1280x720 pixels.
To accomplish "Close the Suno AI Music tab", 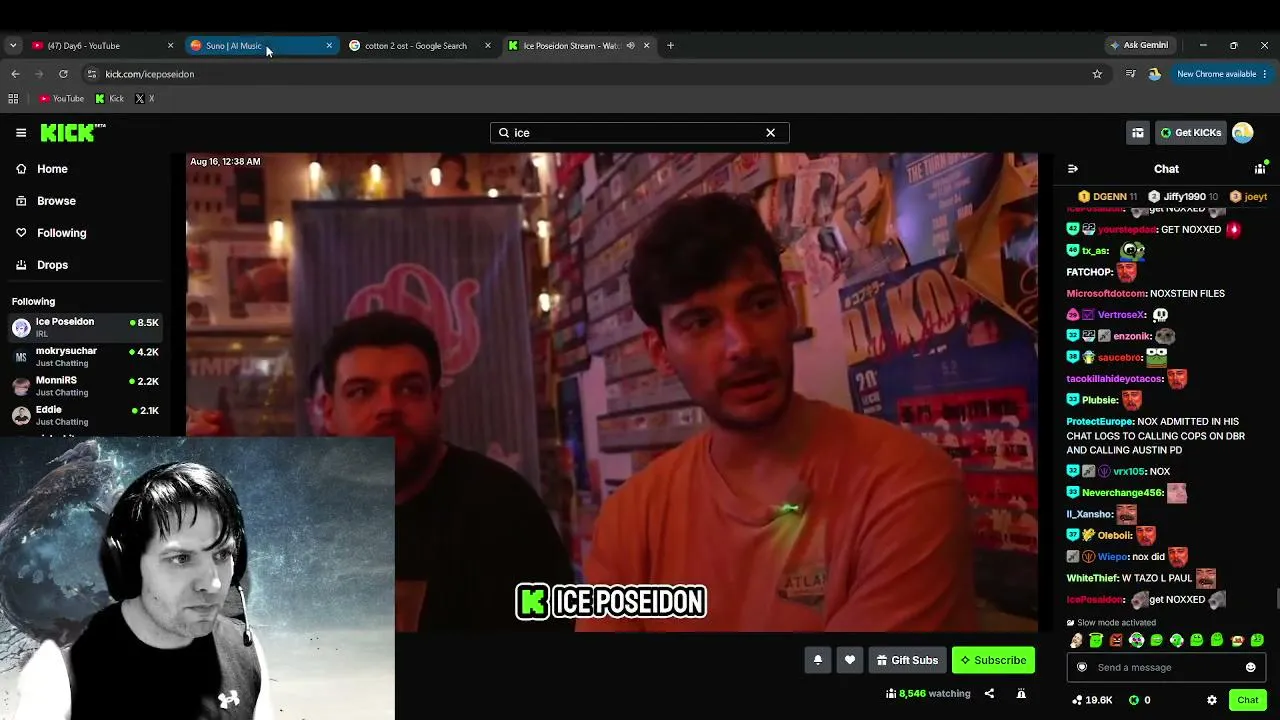I will (x=329, y=45).
